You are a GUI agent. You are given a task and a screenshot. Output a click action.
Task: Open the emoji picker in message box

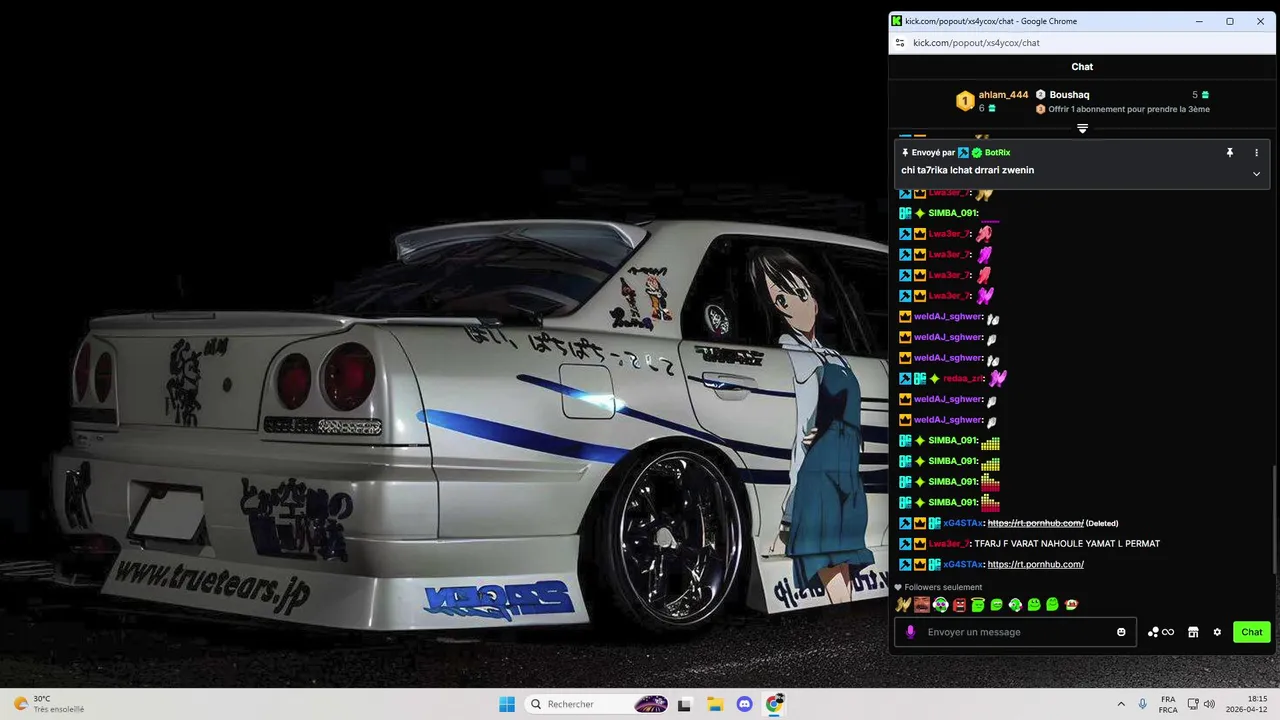pos(1121,632)
